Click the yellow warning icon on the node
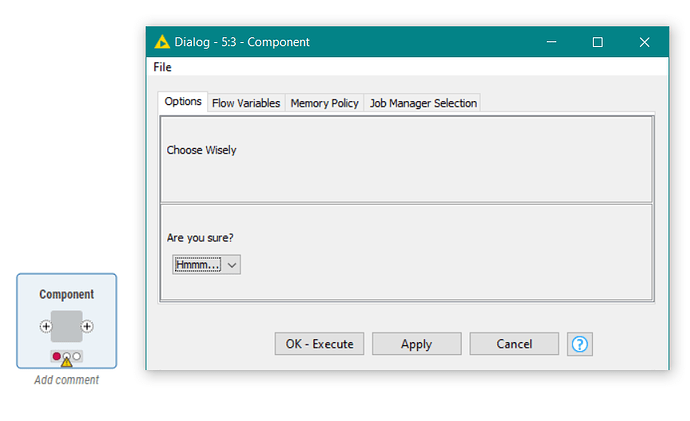Viewport: 690px width, 421px height. (67, 361)
